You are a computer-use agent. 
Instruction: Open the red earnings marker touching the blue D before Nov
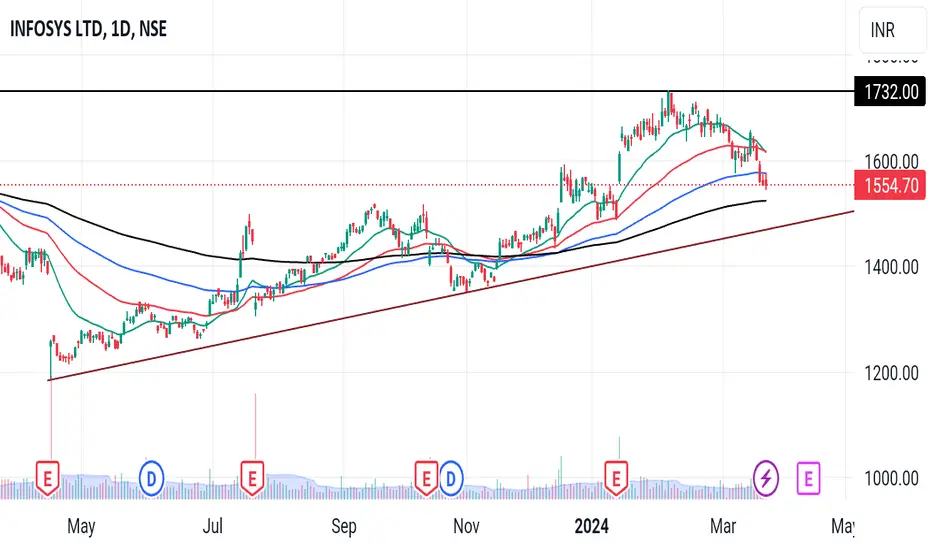[426, 478]
